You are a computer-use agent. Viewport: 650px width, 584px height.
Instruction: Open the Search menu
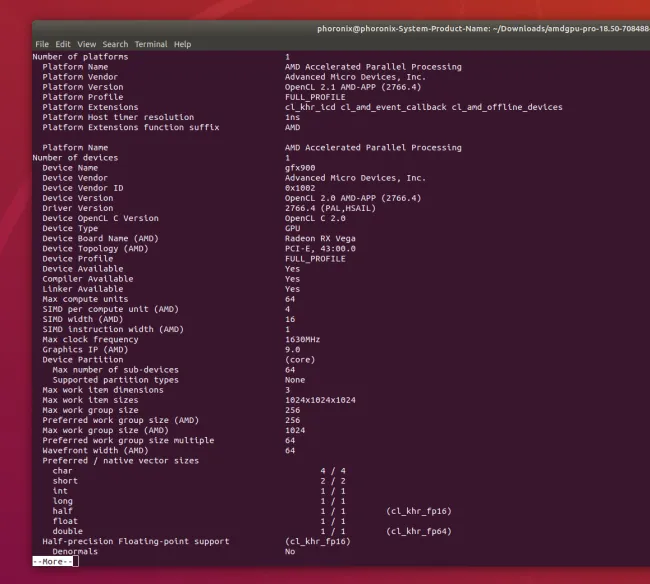115,45
